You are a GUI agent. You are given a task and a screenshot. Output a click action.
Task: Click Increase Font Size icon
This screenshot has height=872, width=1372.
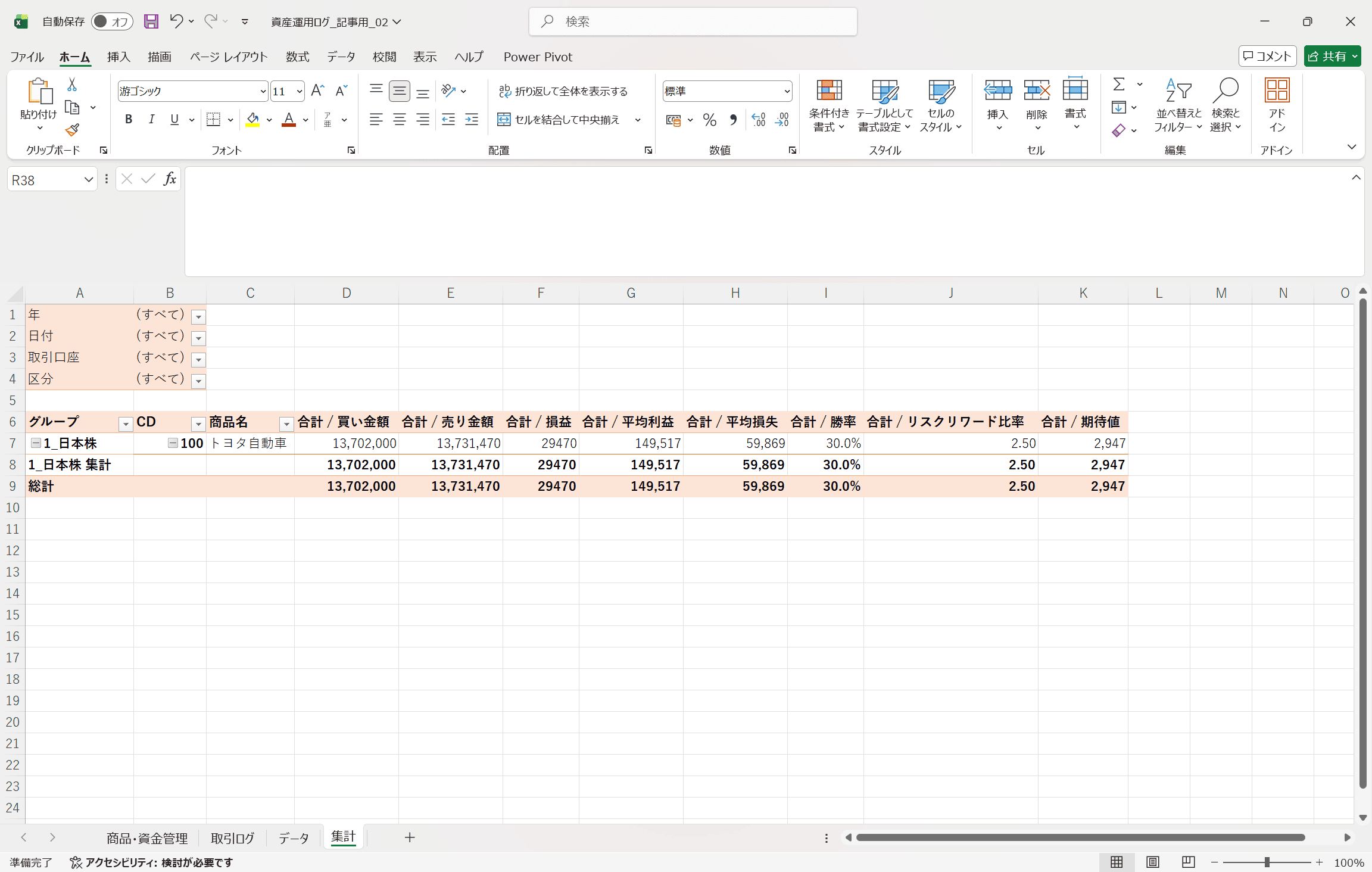point(317,91)
